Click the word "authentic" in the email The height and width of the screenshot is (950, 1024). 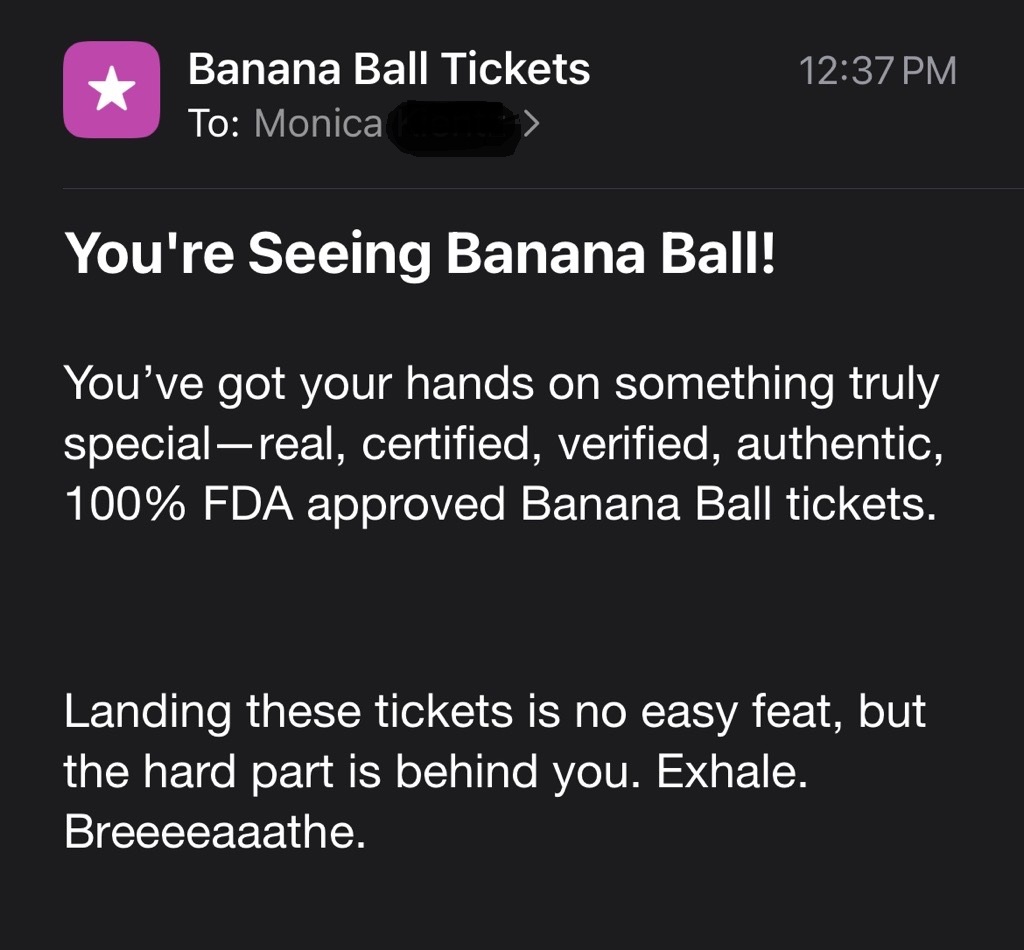[837, 445]
